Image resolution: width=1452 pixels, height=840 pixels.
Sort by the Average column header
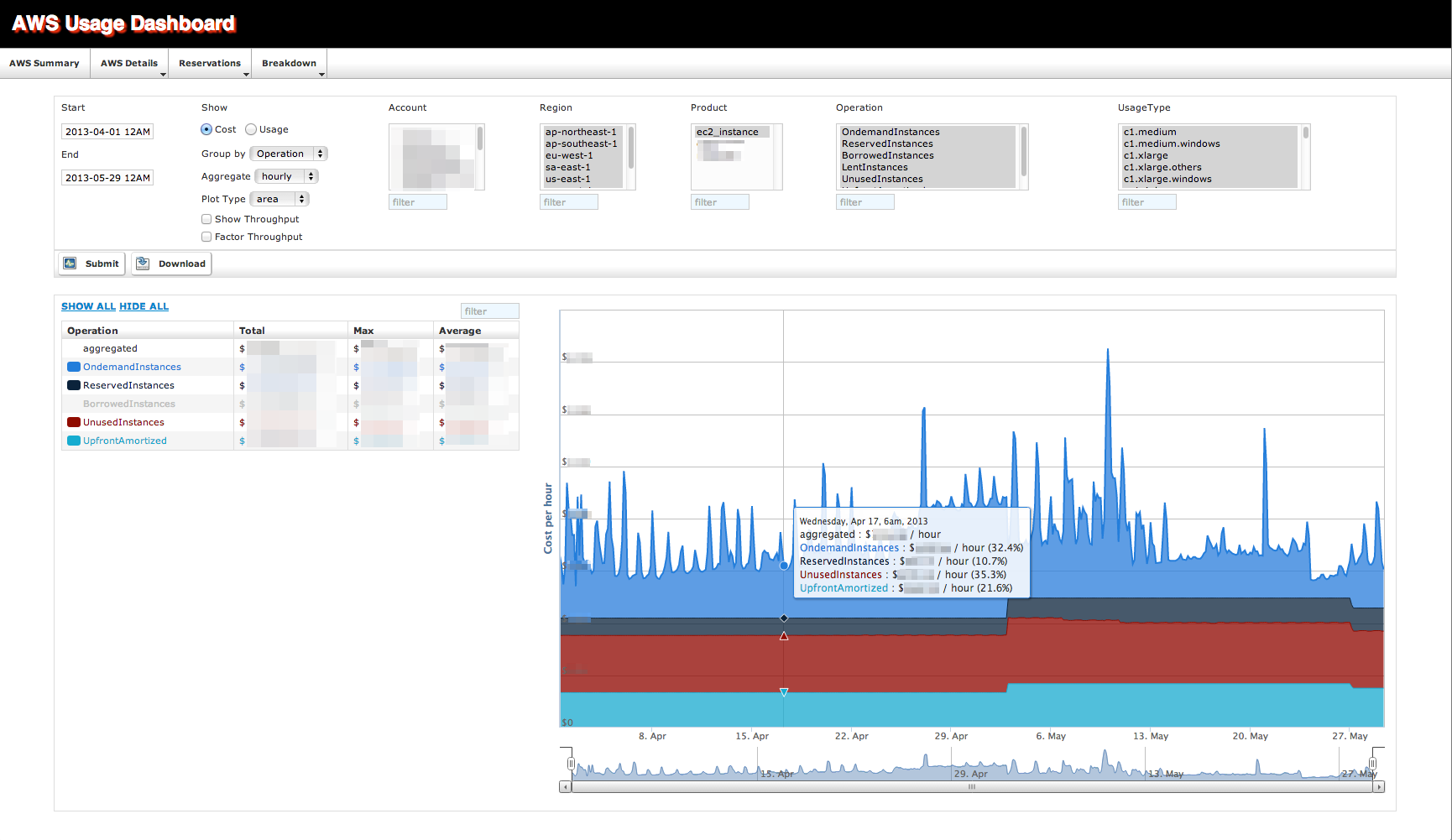(x=476, y=331)
